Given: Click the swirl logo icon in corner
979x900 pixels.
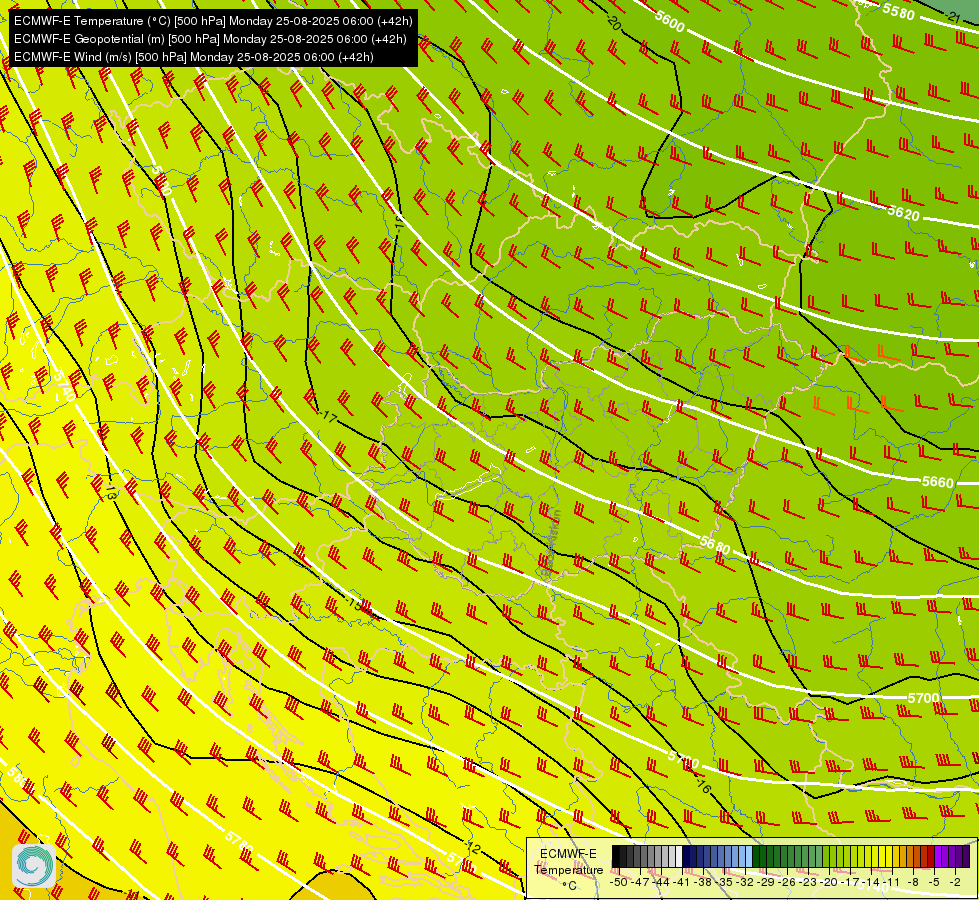Looking at the screenshot, I should pos(34,865).
